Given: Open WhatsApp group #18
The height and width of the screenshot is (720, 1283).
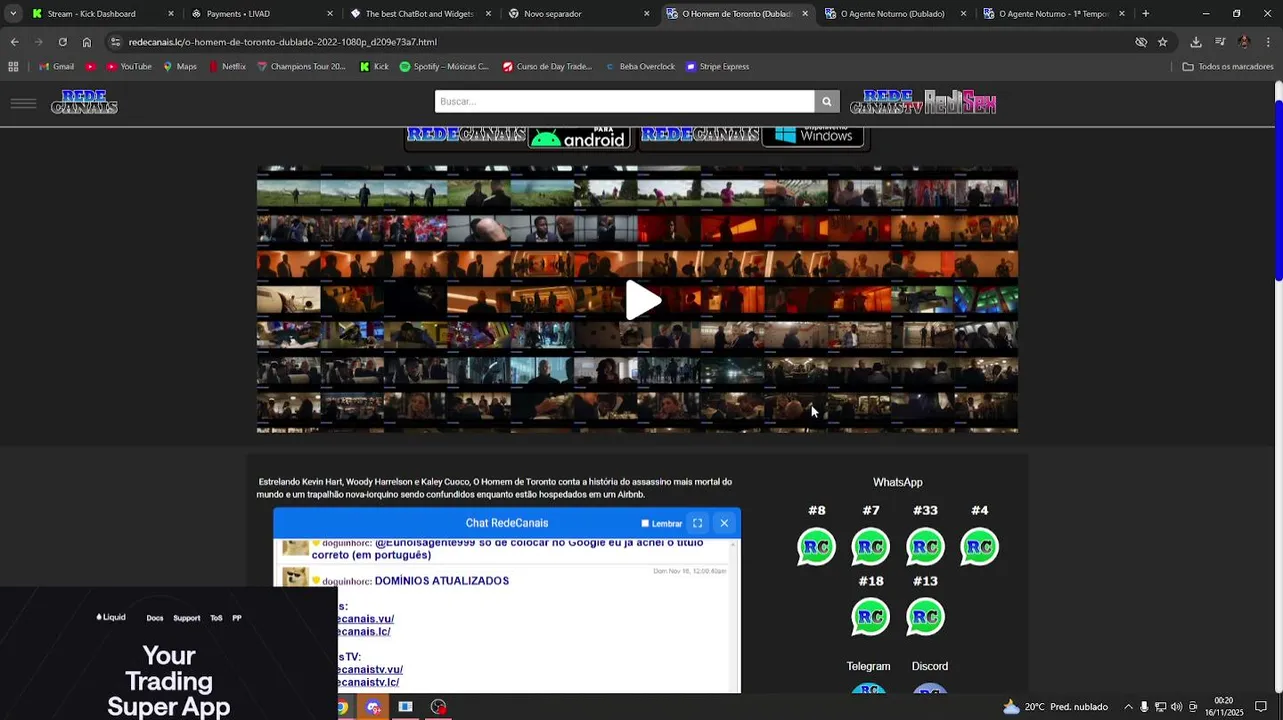Looking at the screenshot, I should point(871,617).
